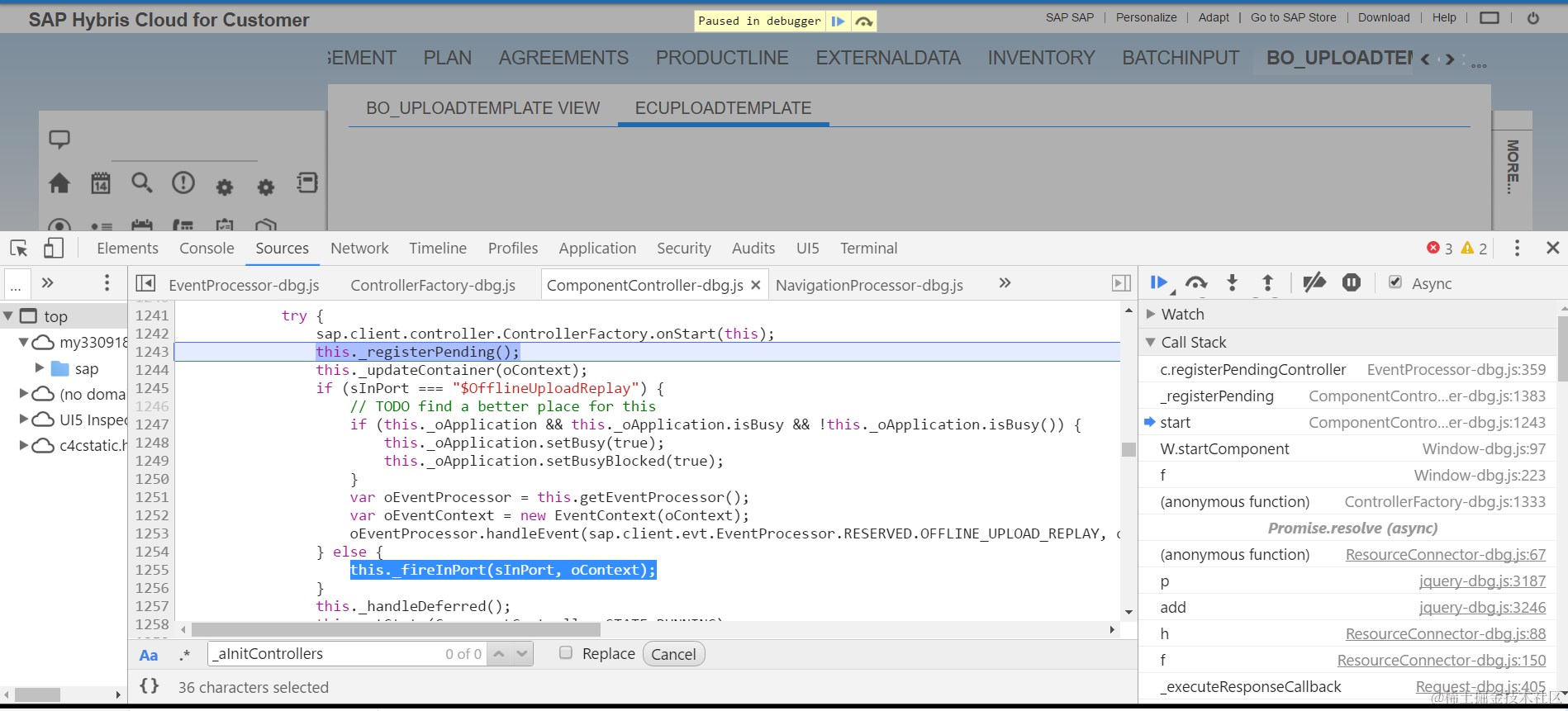Image resolution: width=1568 pixels, height=711 pixels.
Task: Show more open file tabs chevron
Action: click(x=1005, y=283)
